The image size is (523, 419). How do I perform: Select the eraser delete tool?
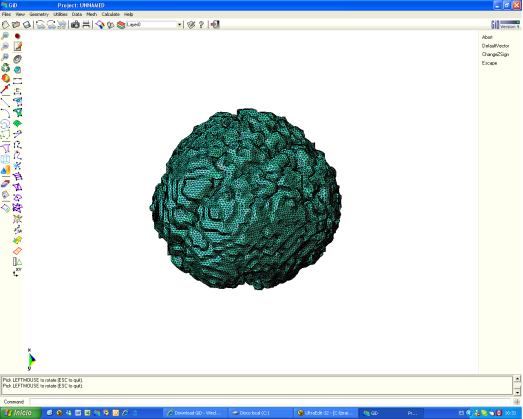tap(5, 183)
